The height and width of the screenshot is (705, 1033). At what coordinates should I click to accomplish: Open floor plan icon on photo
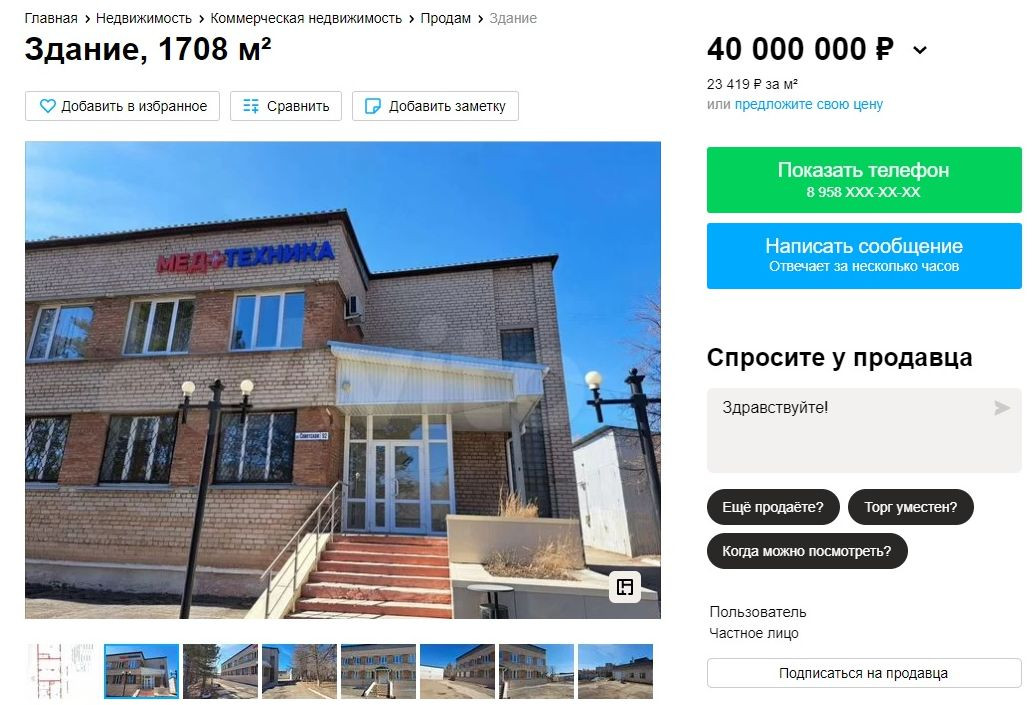click(x=625, y=586)
